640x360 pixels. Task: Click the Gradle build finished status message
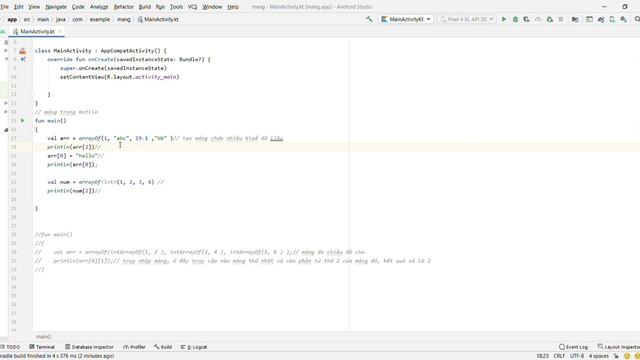click(x=57, y=356)
